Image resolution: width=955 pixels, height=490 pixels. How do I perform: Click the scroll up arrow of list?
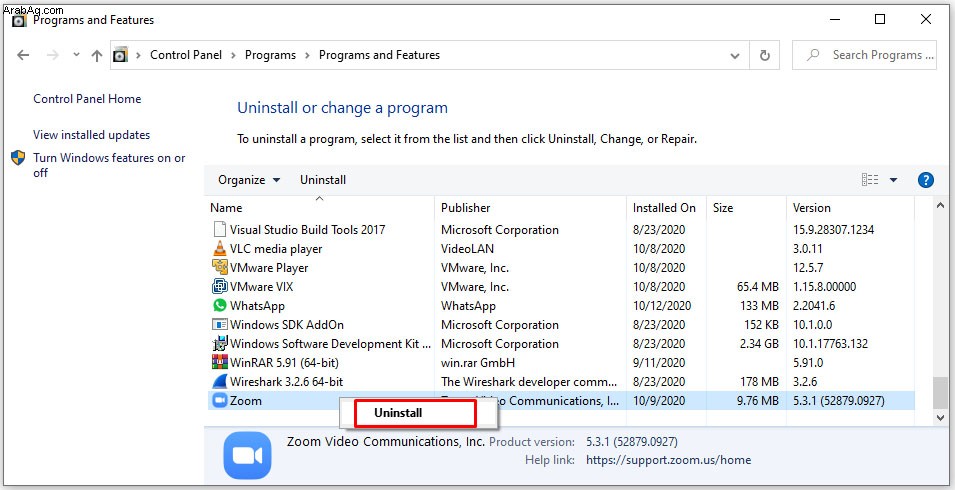(941, 206)
